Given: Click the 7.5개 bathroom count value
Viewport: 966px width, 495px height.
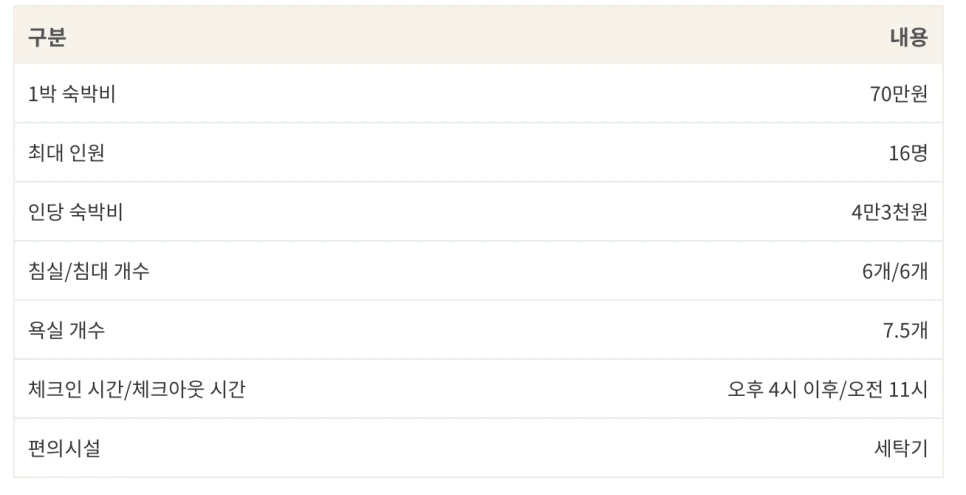Looking at the screenshot, I should coord(905,330).
